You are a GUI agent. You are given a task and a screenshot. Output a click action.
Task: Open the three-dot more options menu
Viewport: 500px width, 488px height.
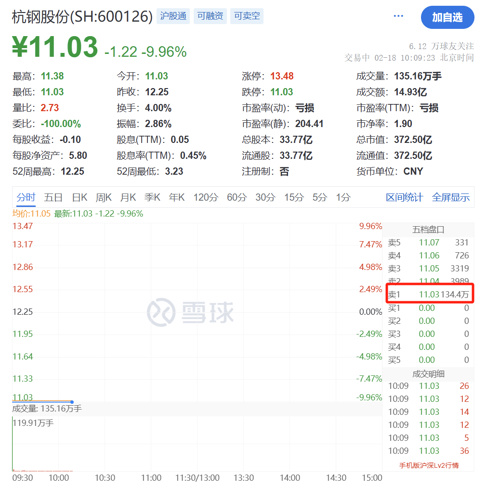(398, 16)
